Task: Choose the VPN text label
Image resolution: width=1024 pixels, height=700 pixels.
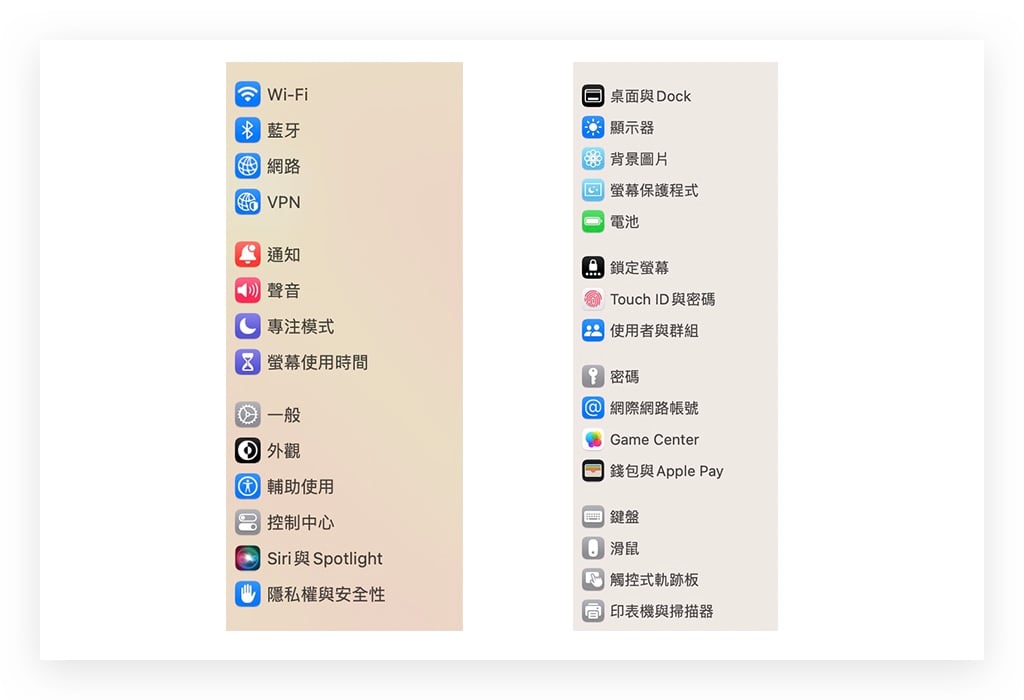Action: tap(283, 202)
